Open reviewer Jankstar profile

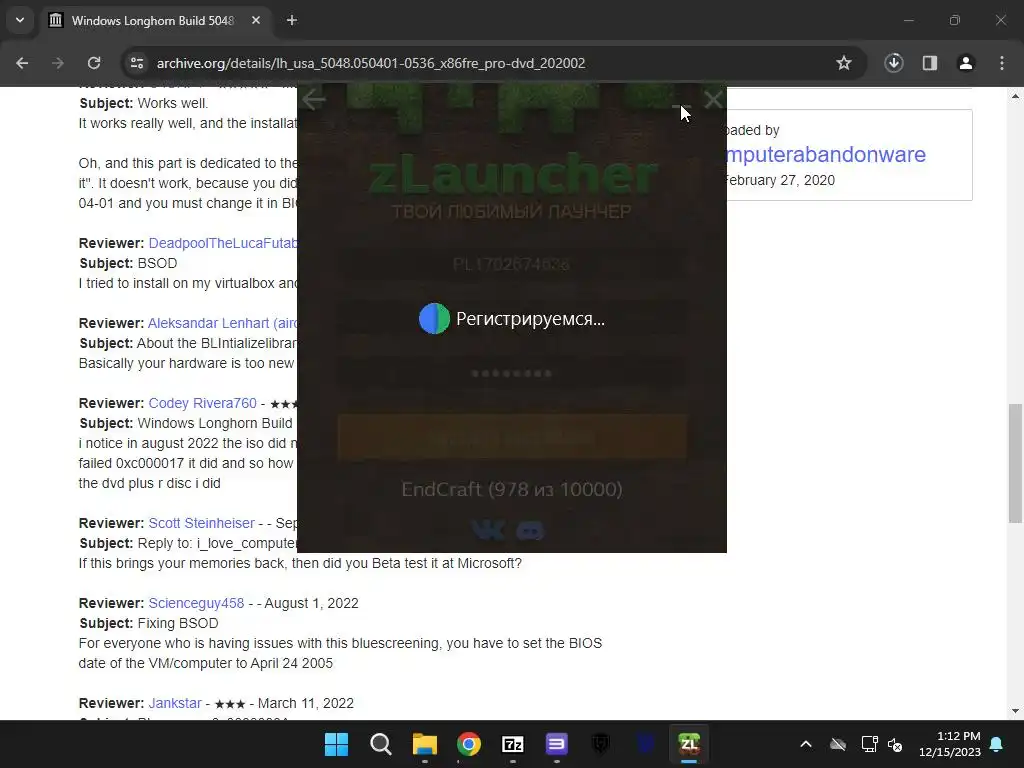point(175,703)
